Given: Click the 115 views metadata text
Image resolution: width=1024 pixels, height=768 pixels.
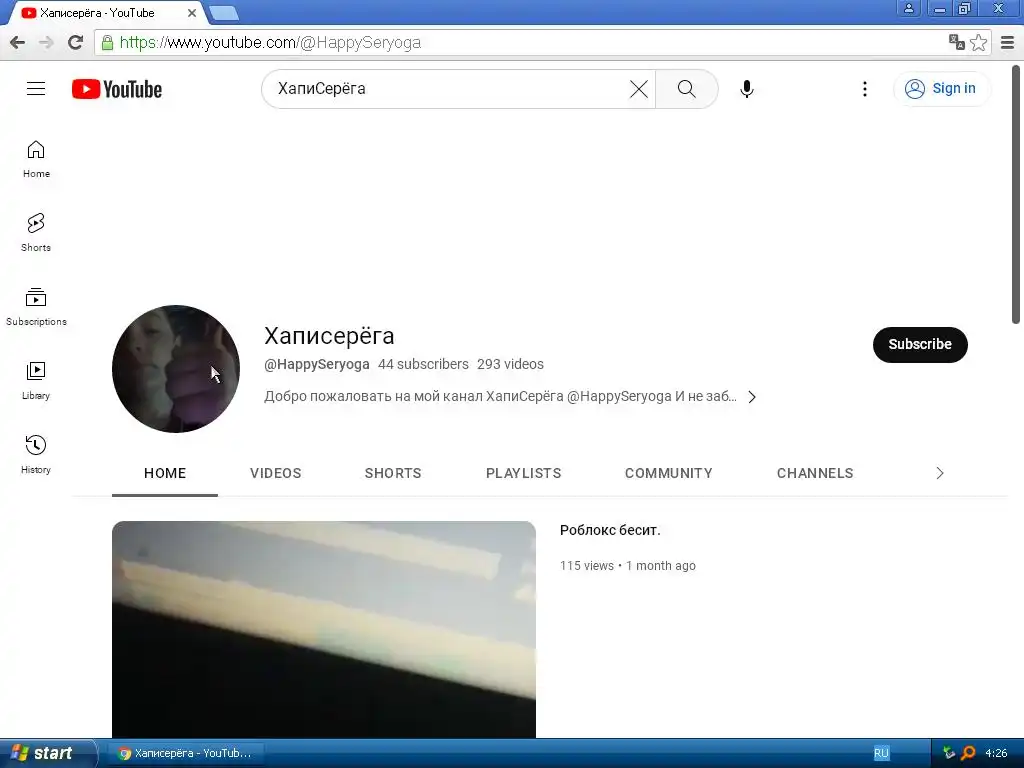Looking at the screenshot, I should pos(586,566).
